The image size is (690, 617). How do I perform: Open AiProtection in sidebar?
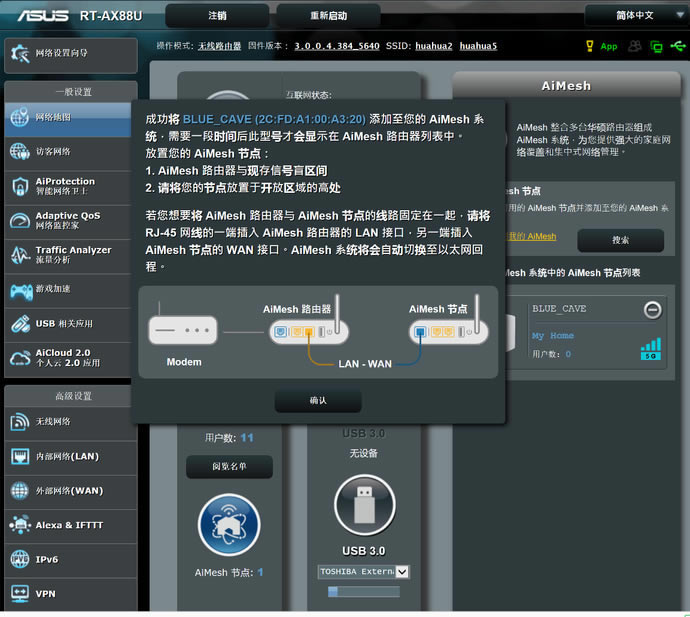70,186
